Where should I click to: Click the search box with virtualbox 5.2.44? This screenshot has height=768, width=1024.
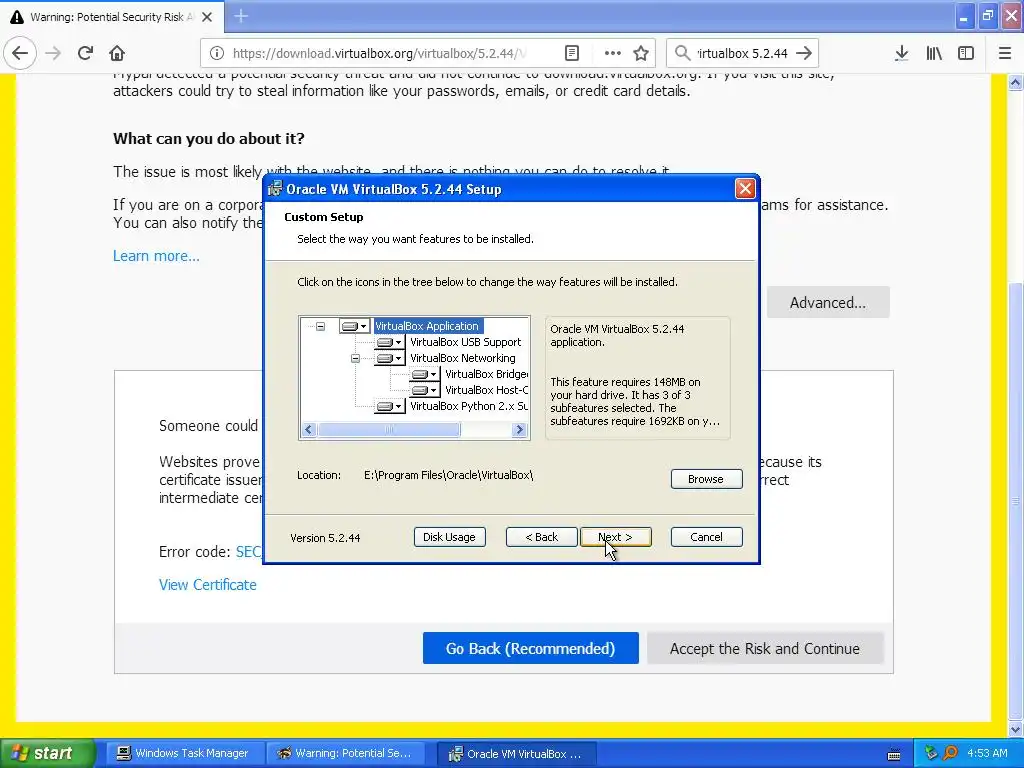[x=742, y=54]
